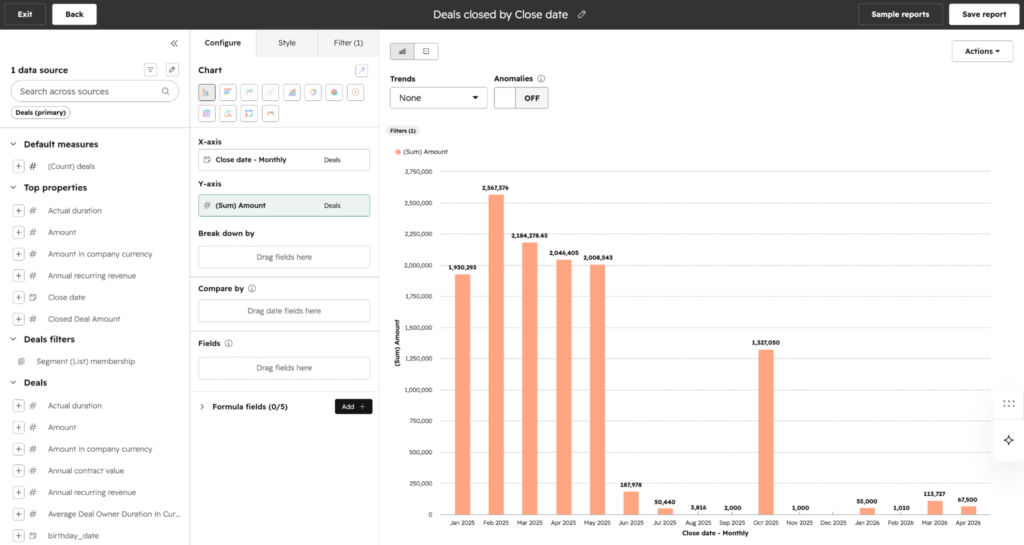The width and height of the screenshot is (1024, 545).
Task: Click in Search across sources field
Action: coord(95,91)
